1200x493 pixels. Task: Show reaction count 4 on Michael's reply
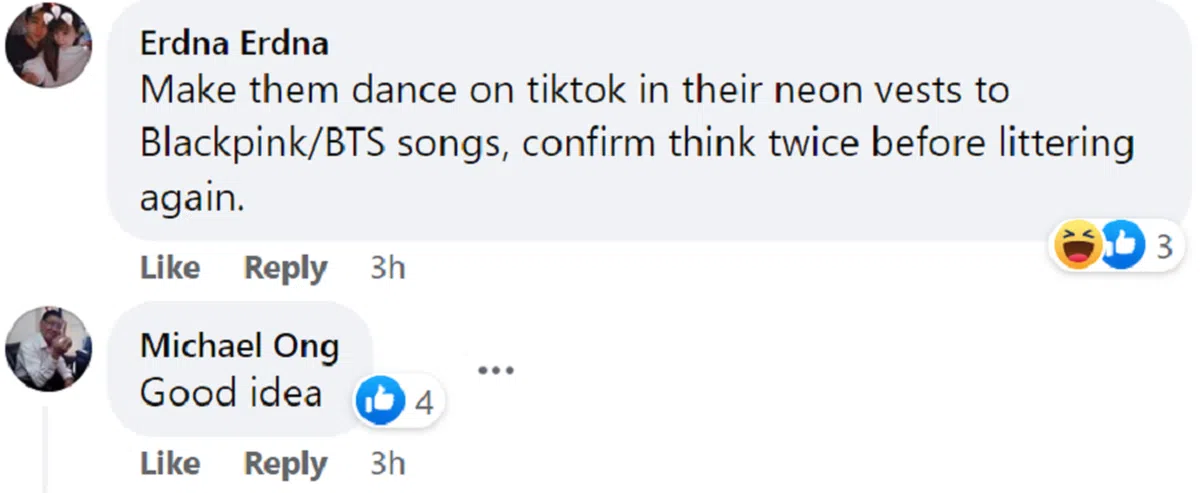tap(424, 404)
